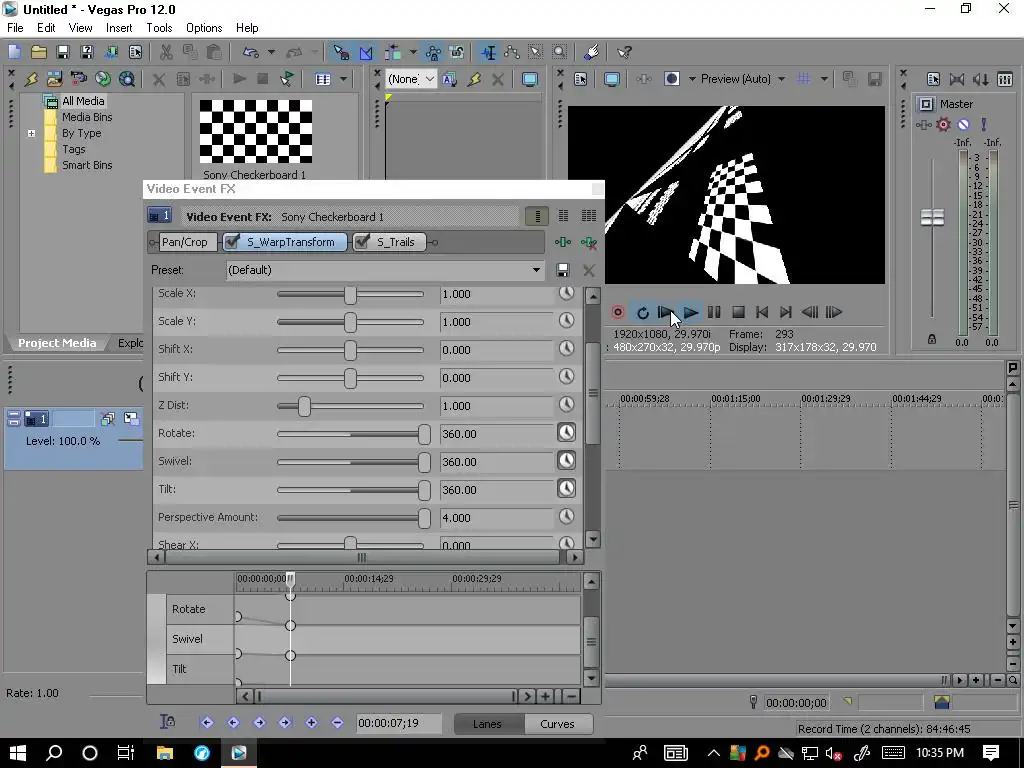
Task: Click the Rotate slider handle
Action: tap(424, 434)
